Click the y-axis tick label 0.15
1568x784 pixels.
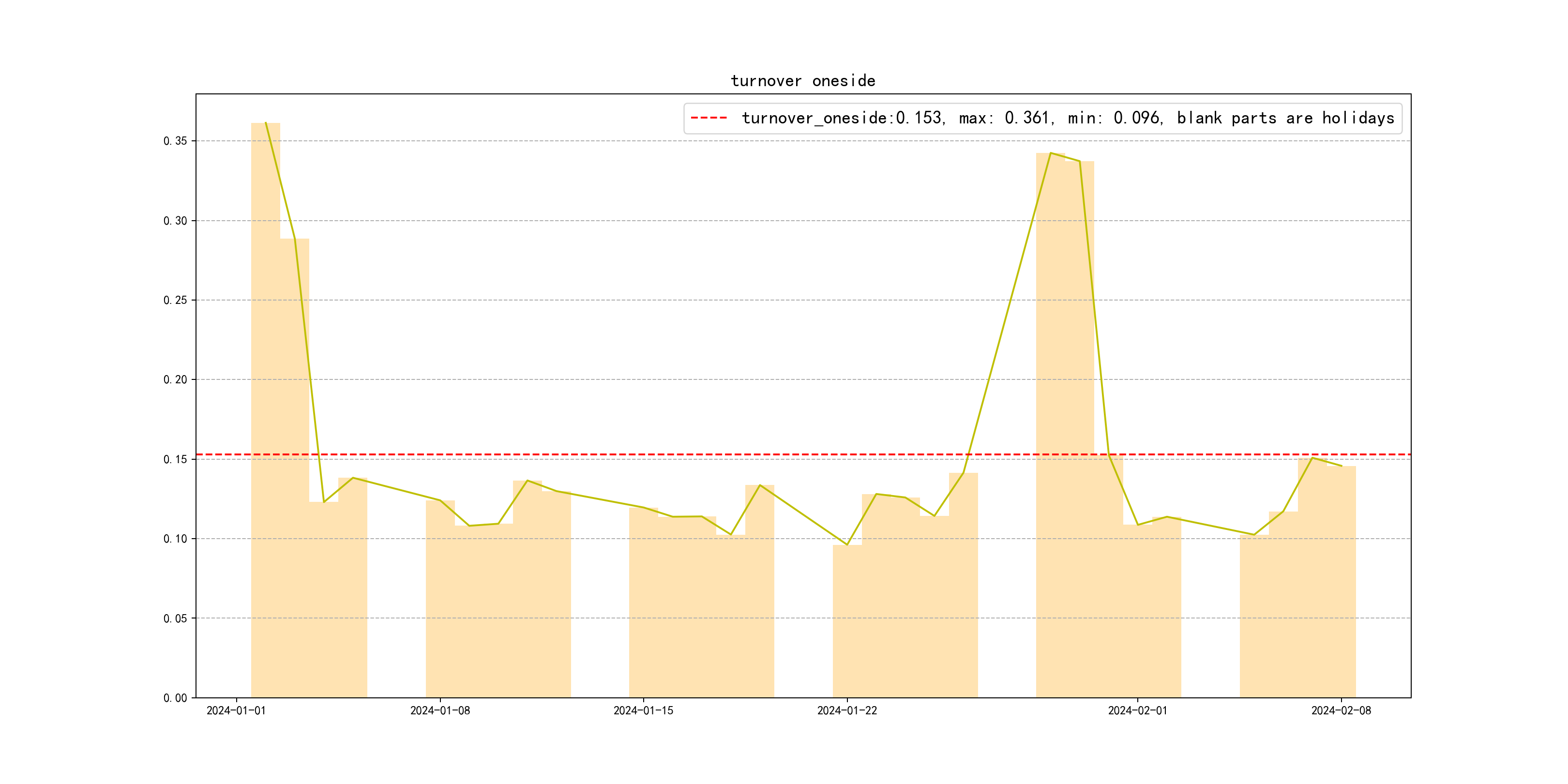pyautogui.click(x=175, y=460)
